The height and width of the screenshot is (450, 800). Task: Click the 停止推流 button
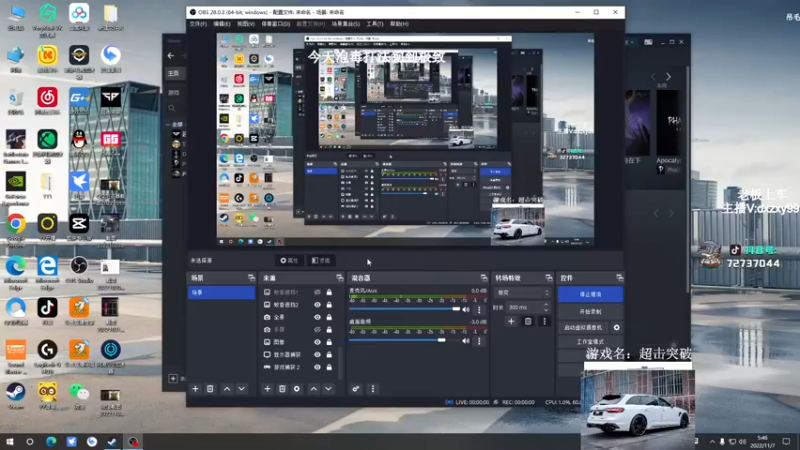pos(590,294)
